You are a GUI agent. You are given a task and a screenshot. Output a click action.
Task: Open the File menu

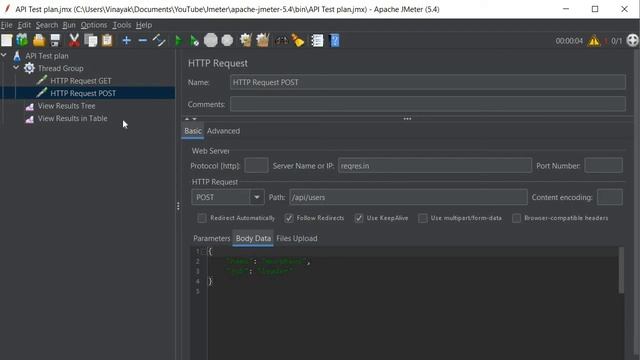click(7, 25)
